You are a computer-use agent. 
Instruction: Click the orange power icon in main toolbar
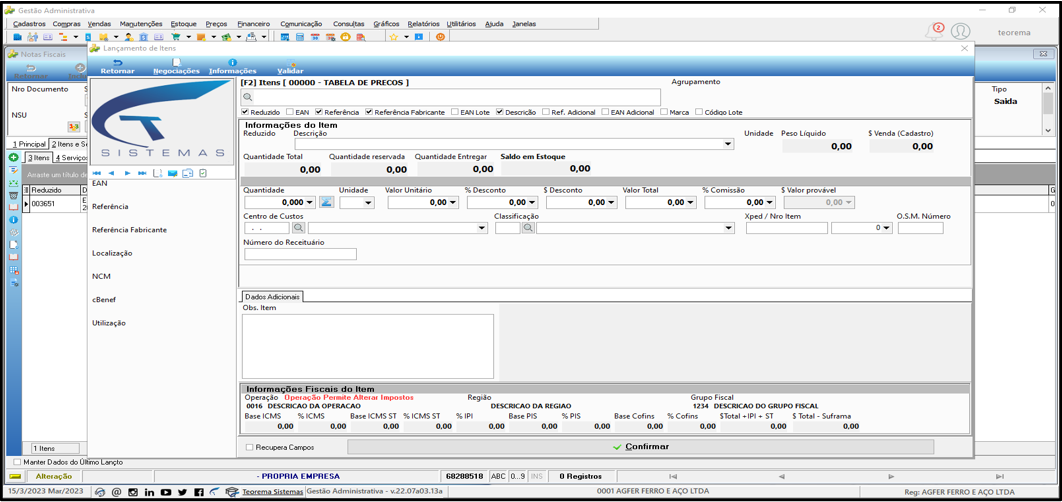pos(441,37)
